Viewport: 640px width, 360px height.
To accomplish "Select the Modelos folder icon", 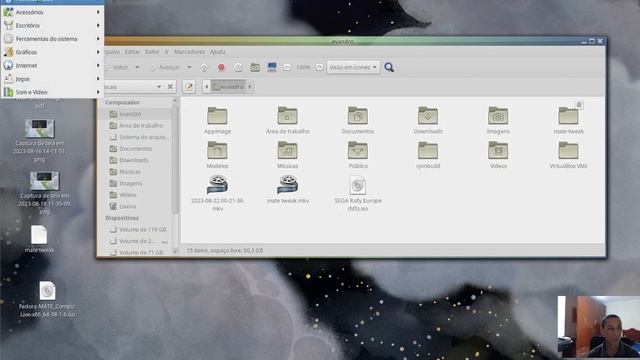I will pyautogui.click(x=217, y=151).
